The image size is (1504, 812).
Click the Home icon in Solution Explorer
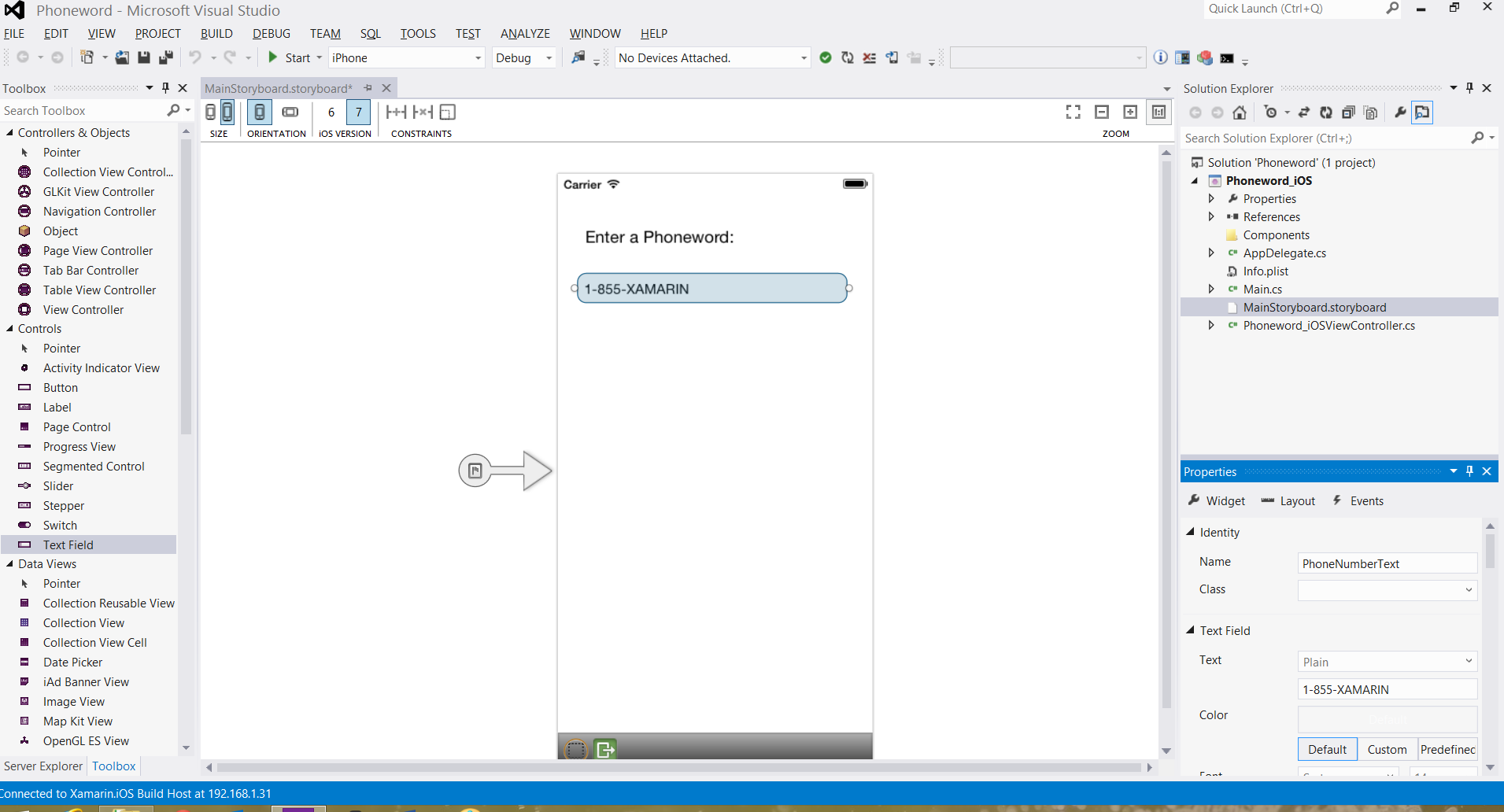tap(1240, 113)
